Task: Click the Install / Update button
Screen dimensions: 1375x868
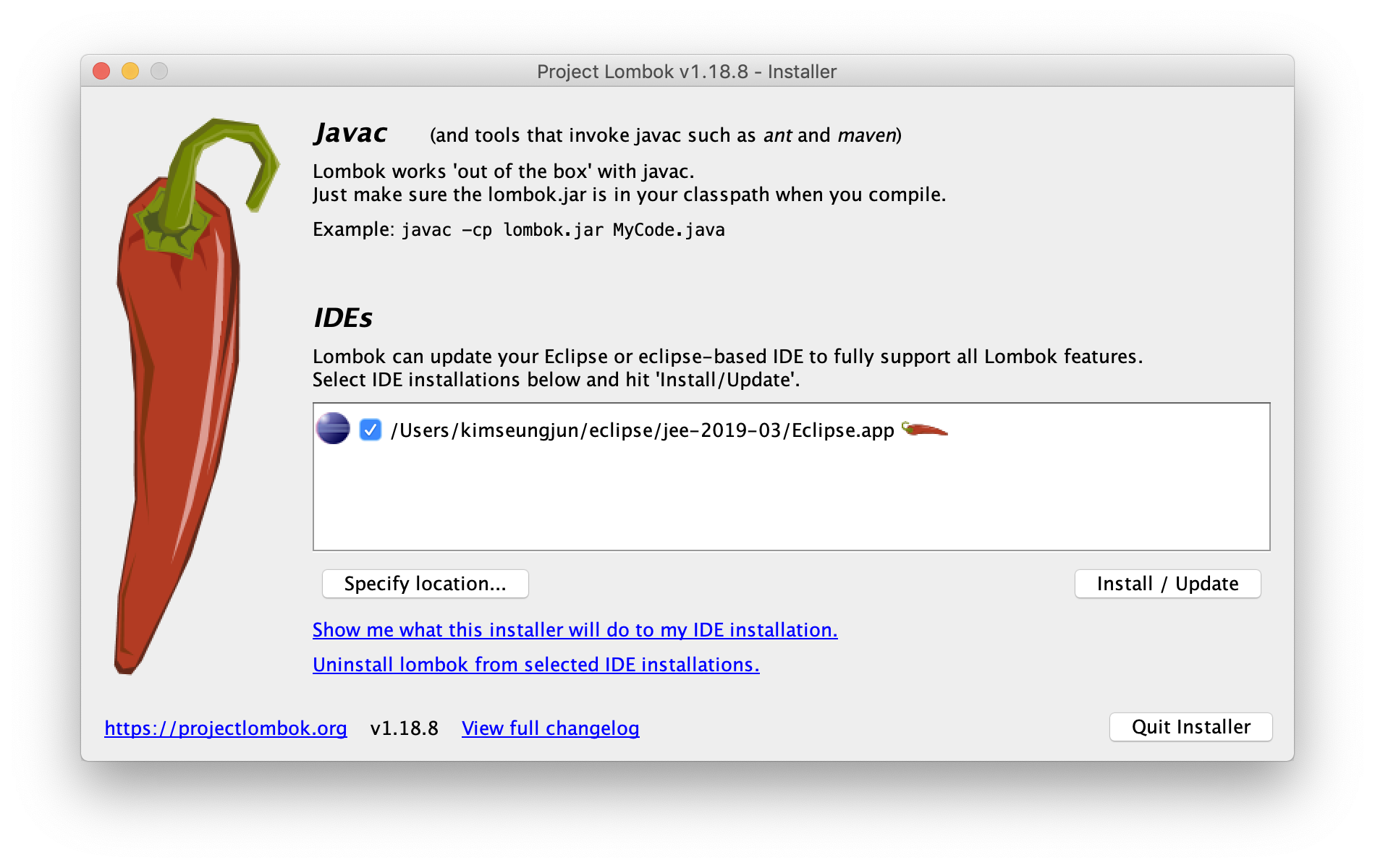Action: pos(1167,584)
